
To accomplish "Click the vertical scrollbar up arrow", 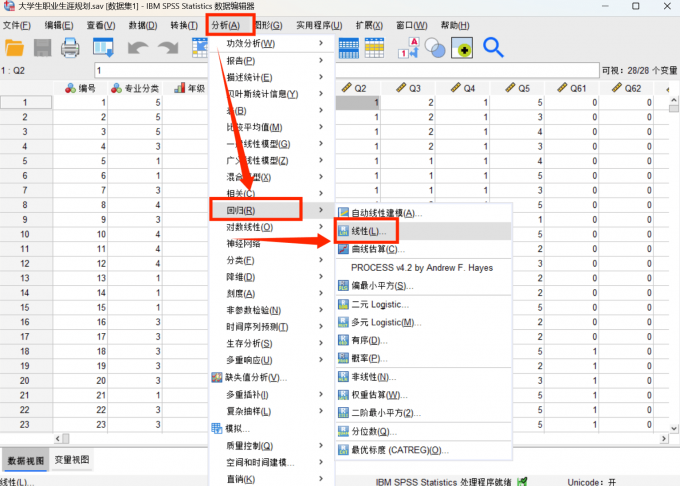I will coord(673,100).
